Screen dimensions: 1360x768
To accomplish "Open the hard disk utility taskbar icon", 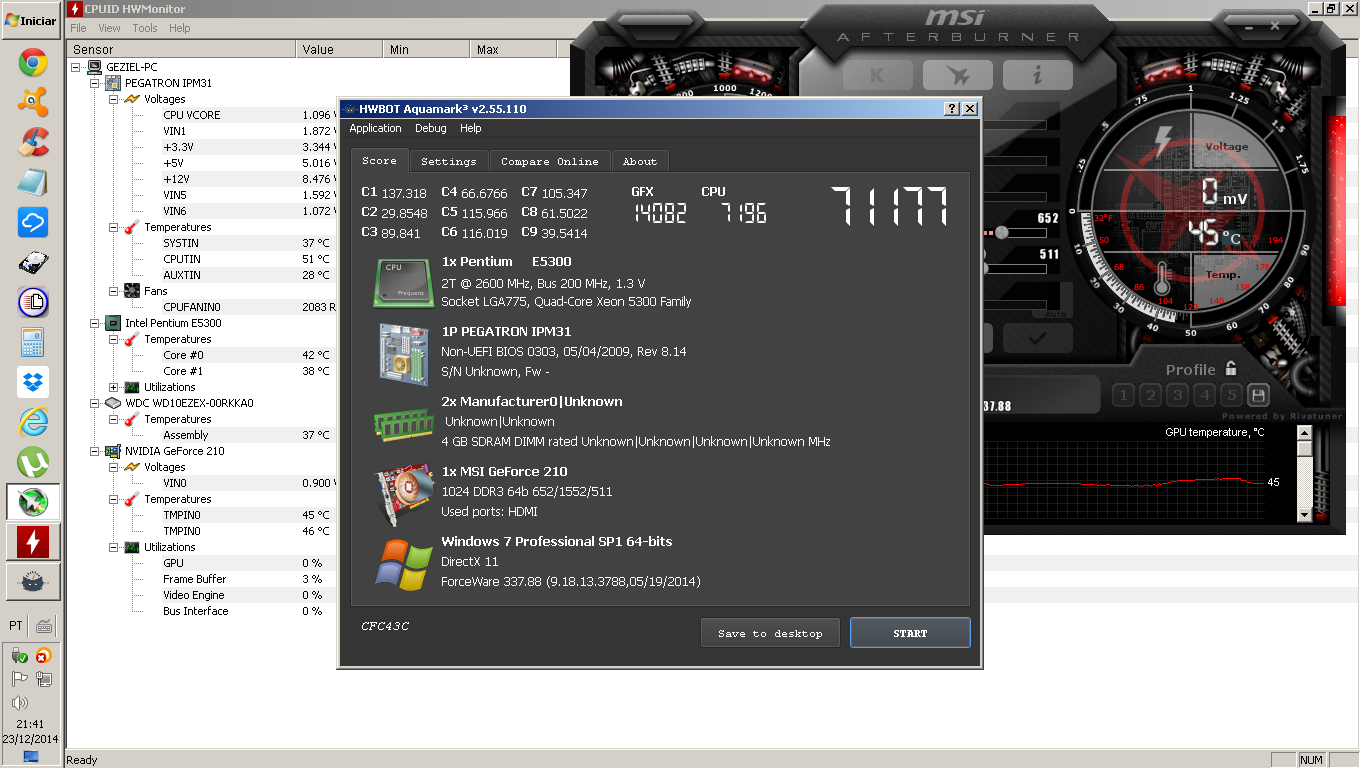I will [x=32, y=262].
